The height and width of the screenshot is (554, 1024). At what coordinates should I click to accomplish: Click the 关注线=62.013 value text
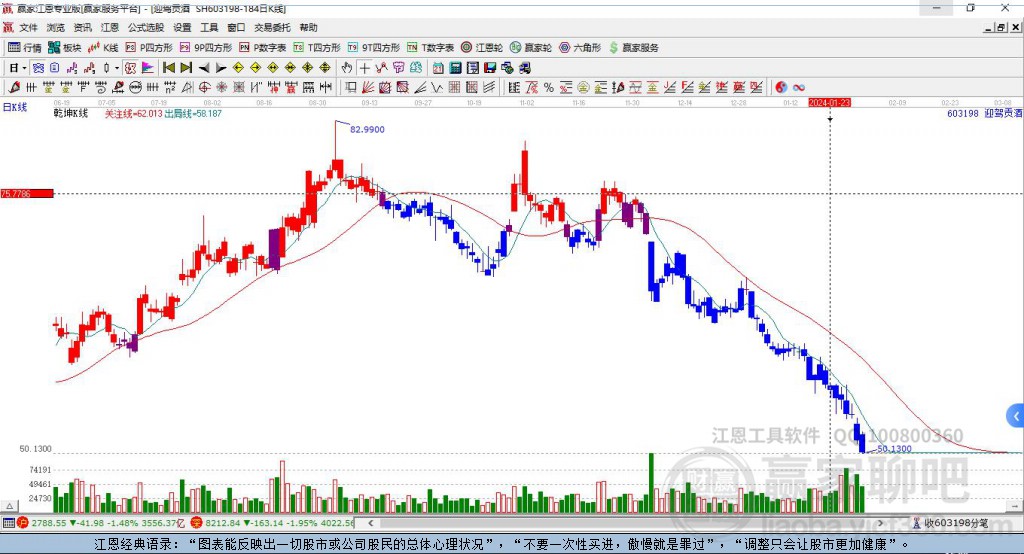click(x=133, y=114)
